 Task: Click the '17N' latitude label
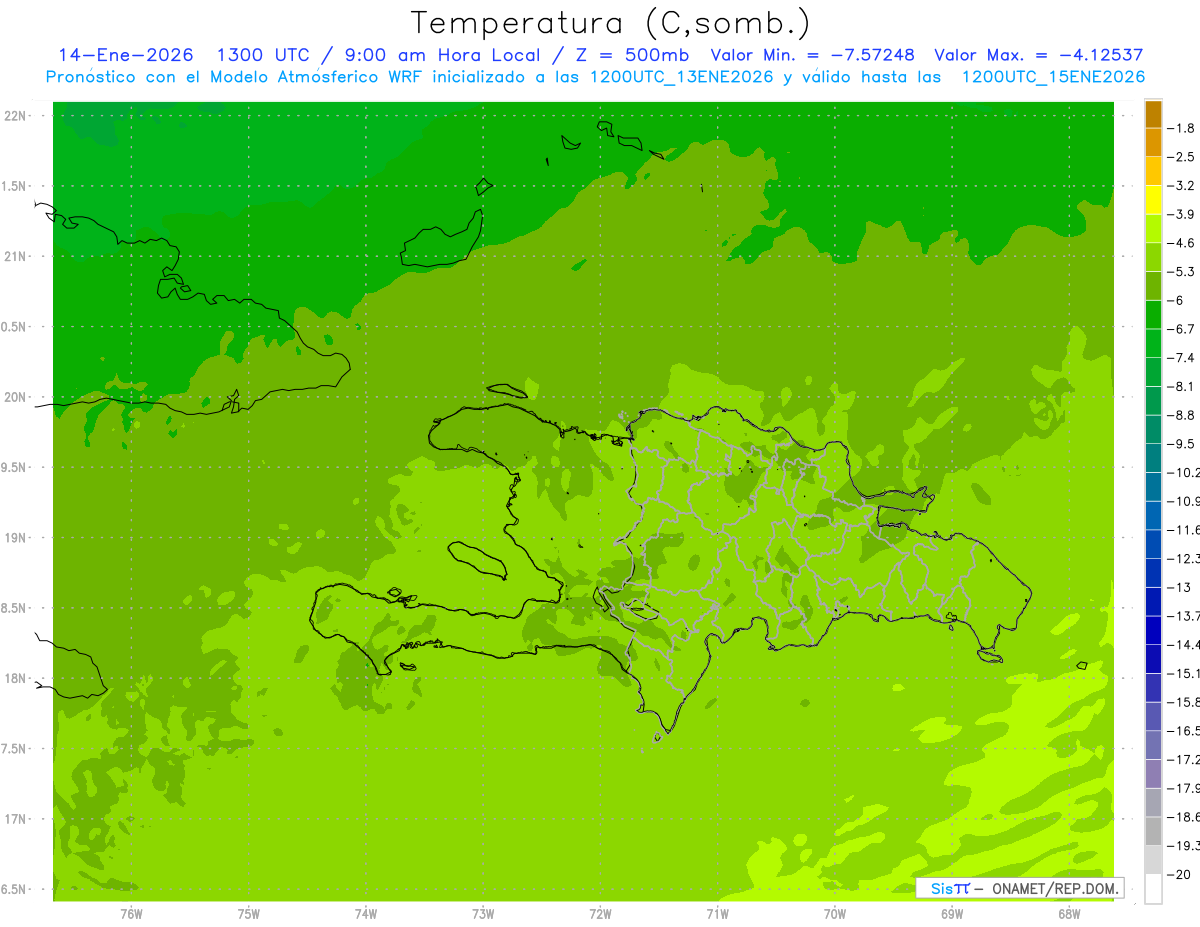coord(16,819)
